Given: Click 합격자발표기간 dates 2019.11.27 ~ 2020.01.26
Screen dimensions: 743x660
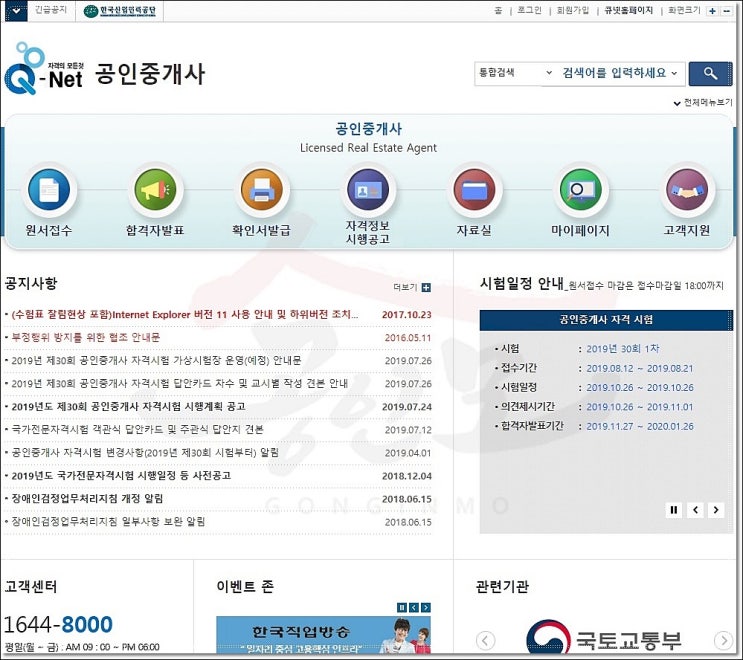Looking at the screenshot, I should point(640,426).
